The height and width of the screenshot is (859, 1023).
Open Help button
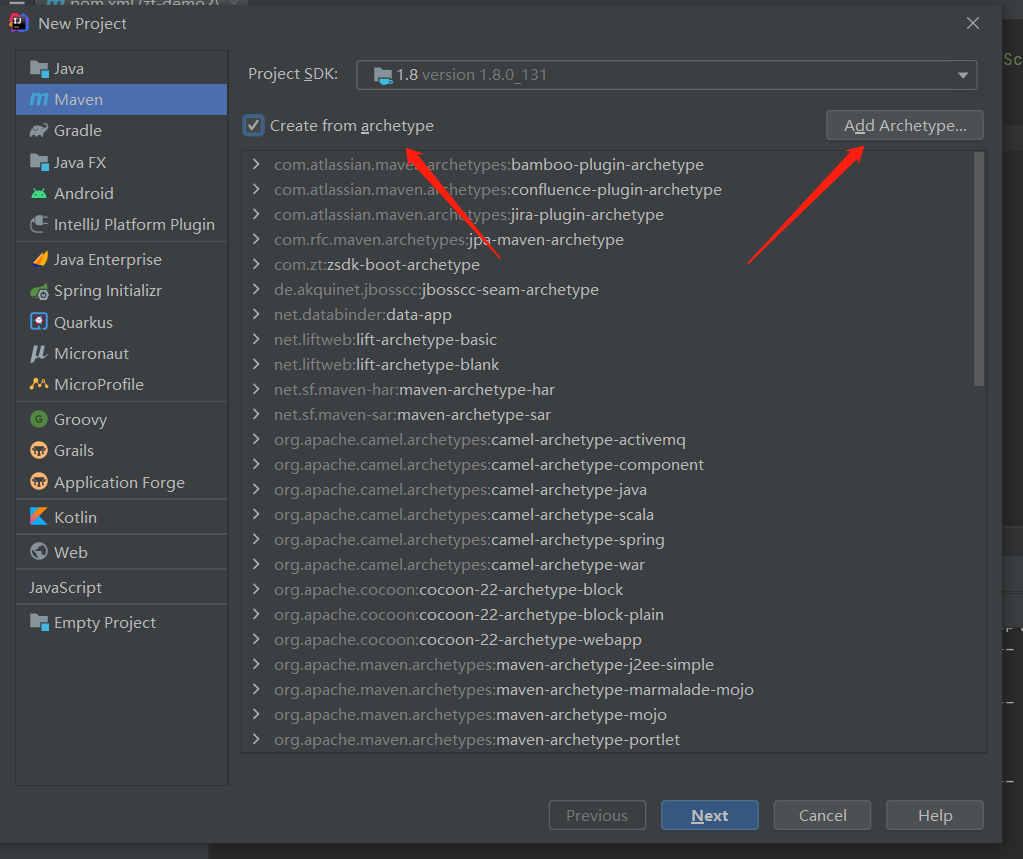coord(934,815)
